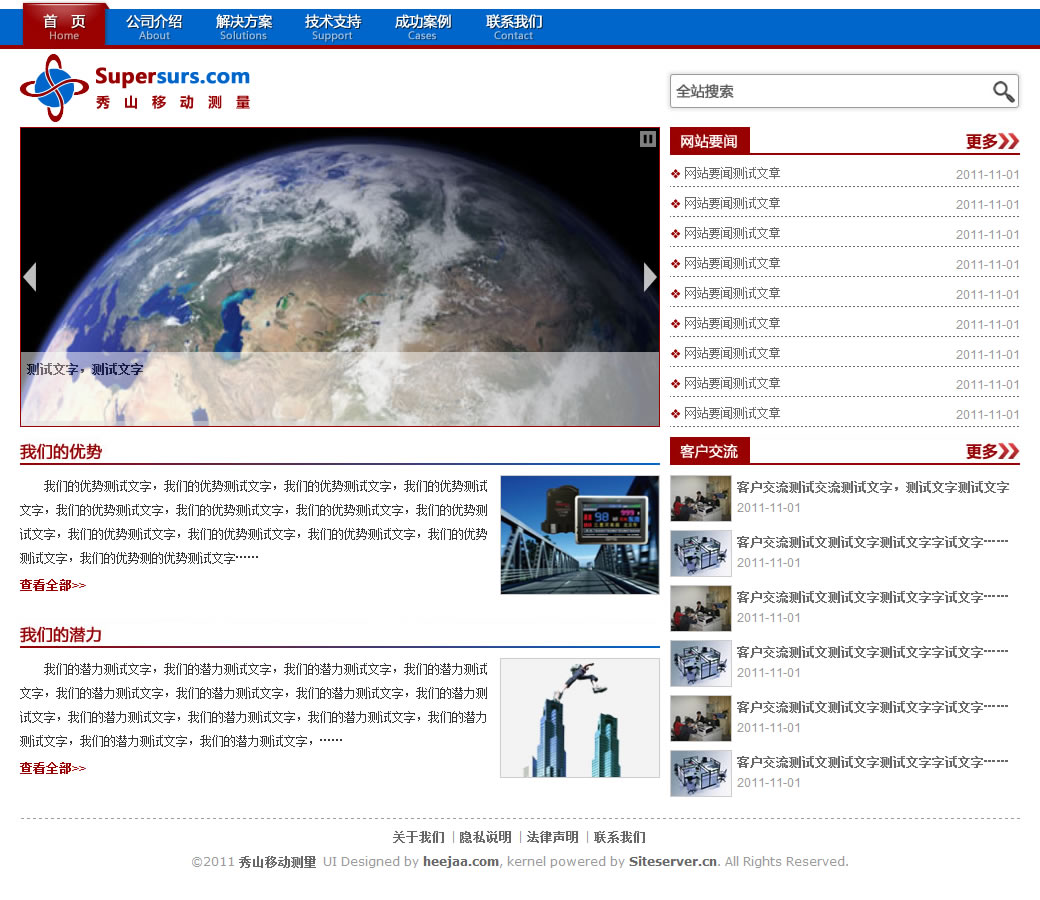Click heejaa.com in the footer

461,862
